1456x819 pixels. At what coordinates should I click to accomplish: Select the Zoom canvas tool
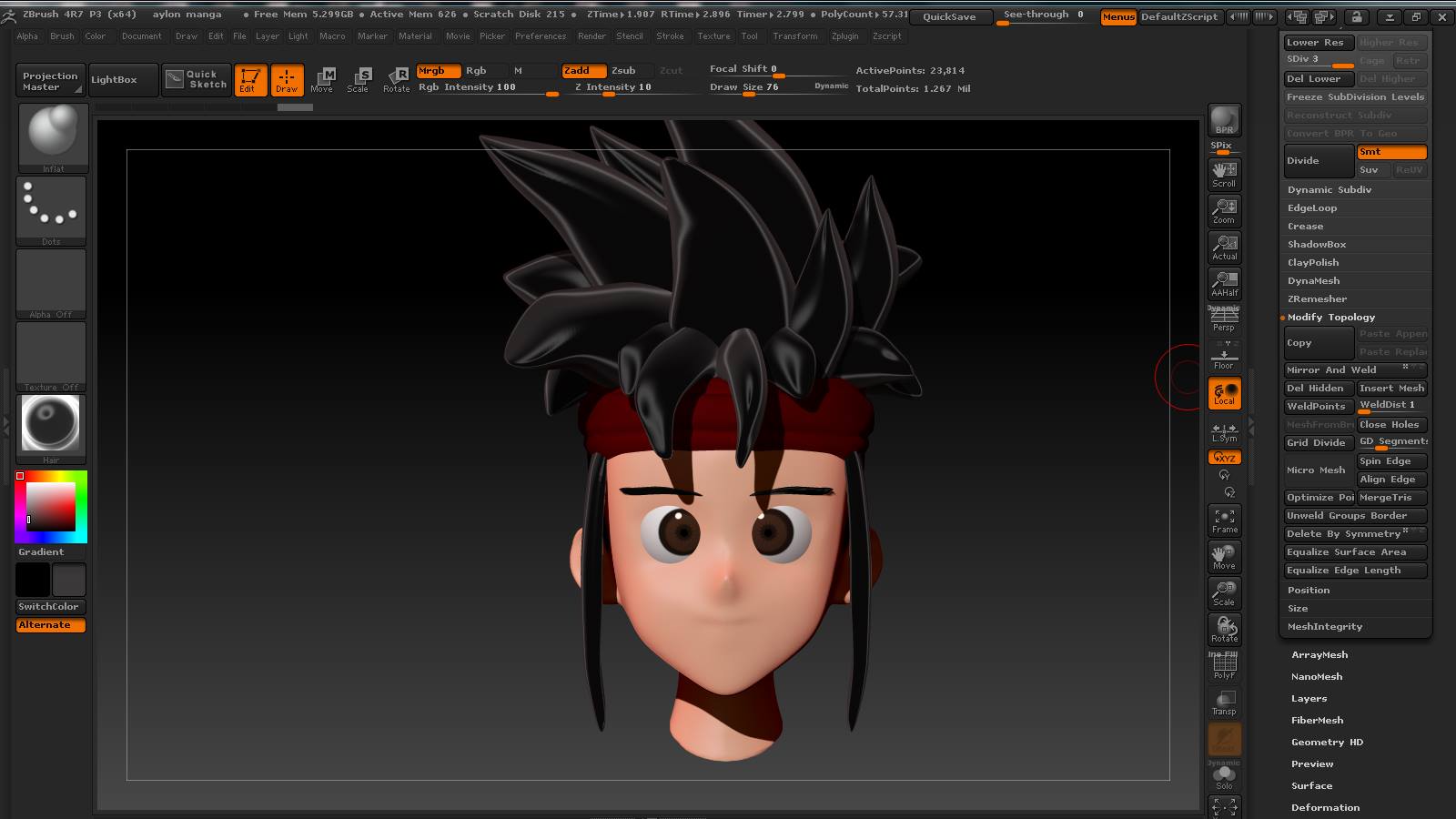pyautogui.click(x=1224, y=210)
